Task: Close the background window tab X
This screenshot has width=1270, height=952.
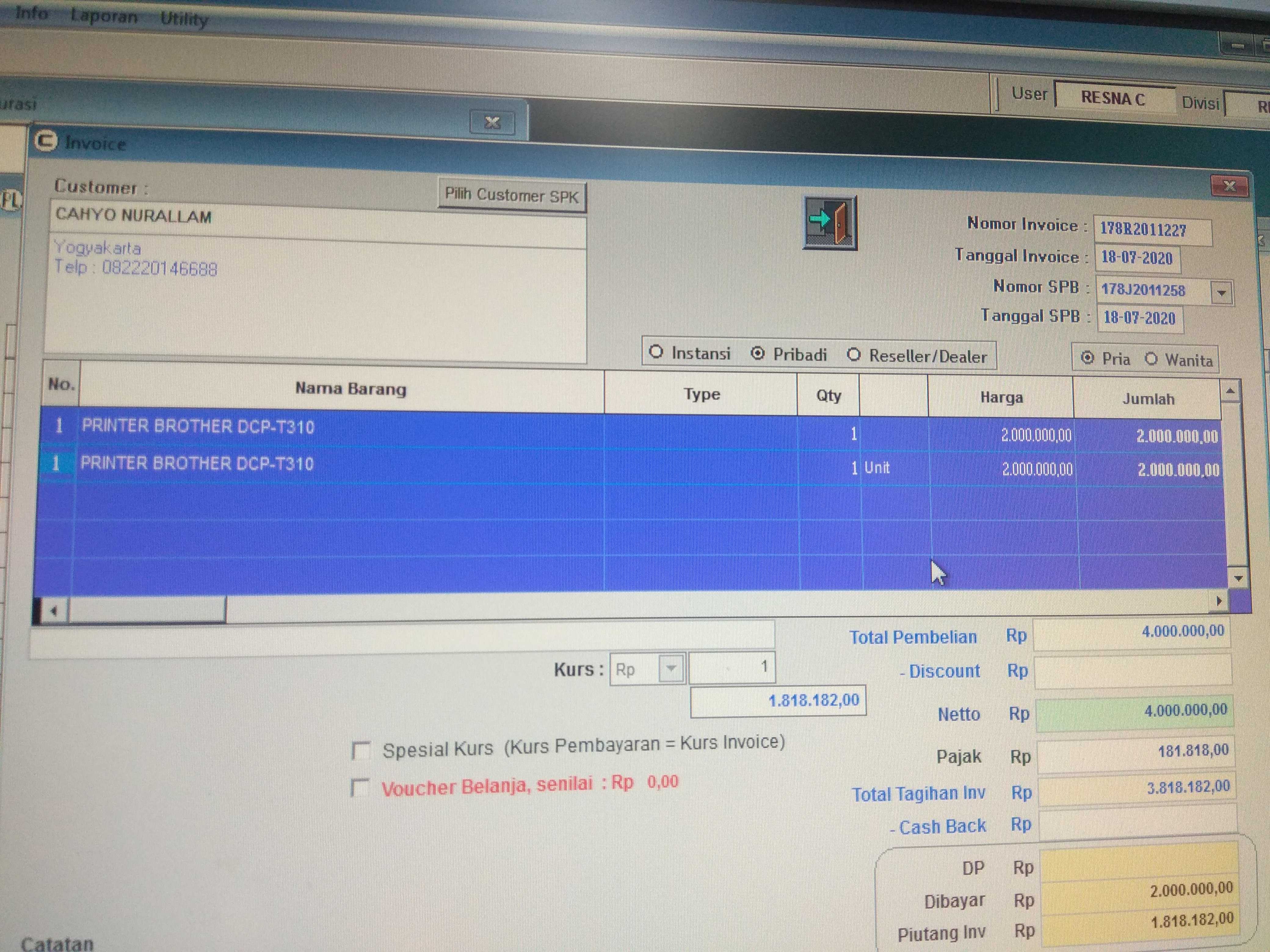Action: 492,122
